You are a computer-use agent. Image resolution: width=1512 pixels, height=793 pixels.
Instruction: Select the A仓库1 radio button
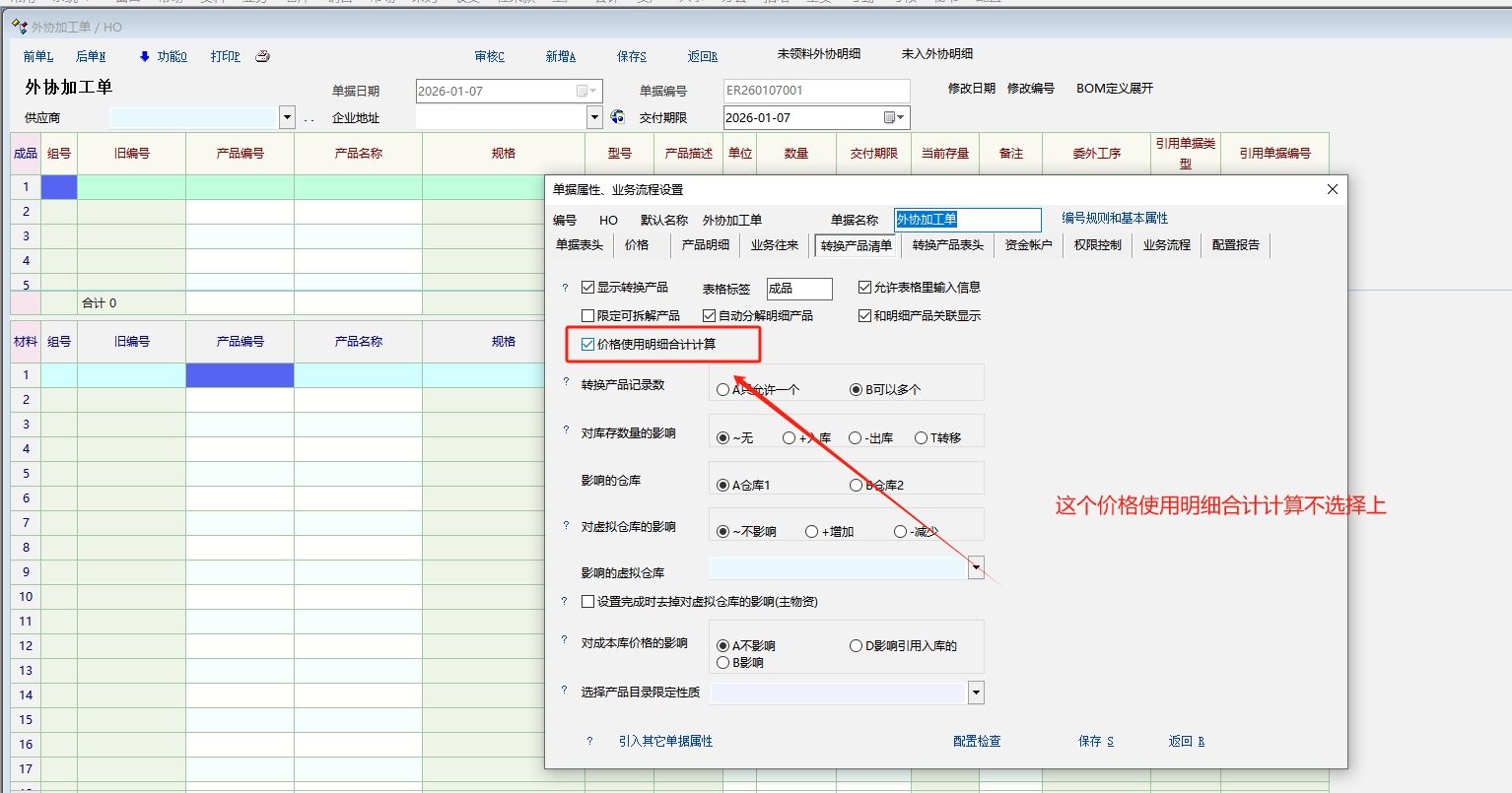click(723, 486)
